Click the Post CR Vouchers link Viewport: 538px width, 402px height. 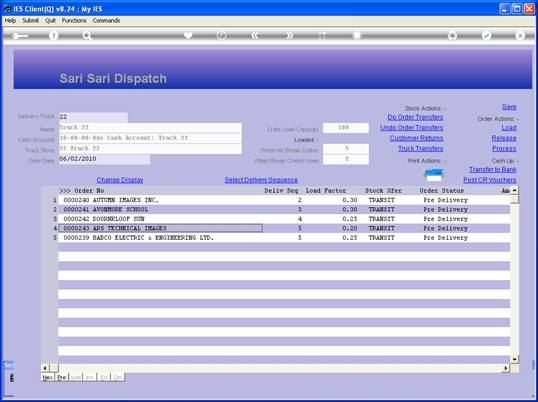pyautogui.click(x=490, y=180)
